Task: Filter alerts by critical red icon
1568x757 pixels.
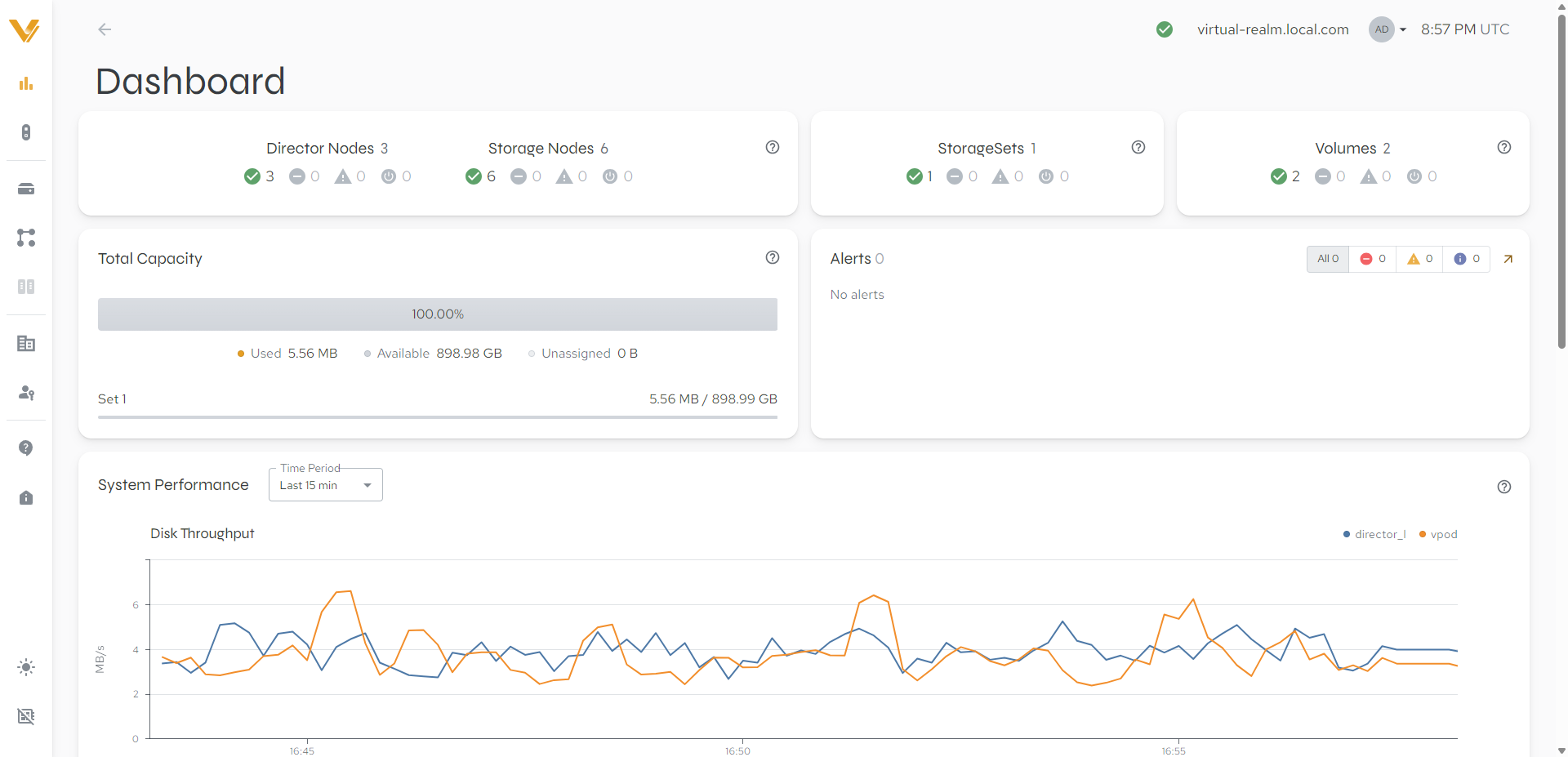Action: point(1373,259)
